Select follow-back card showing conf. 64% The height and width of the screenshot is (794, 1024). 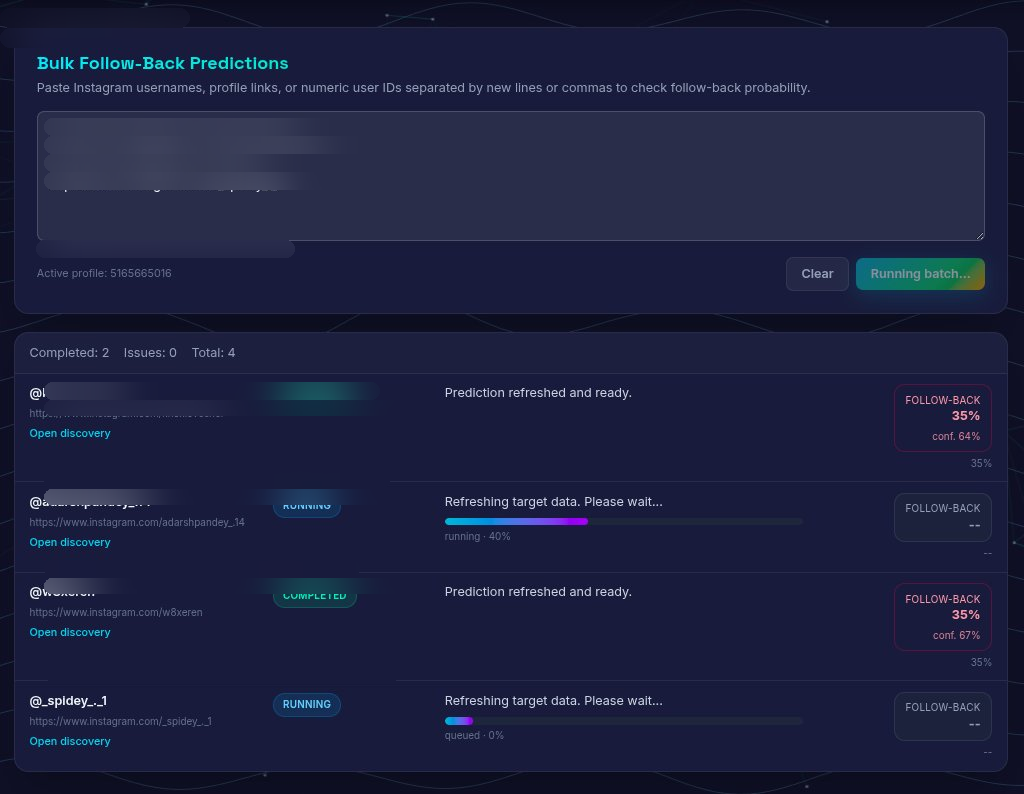[x=942, y=417]
